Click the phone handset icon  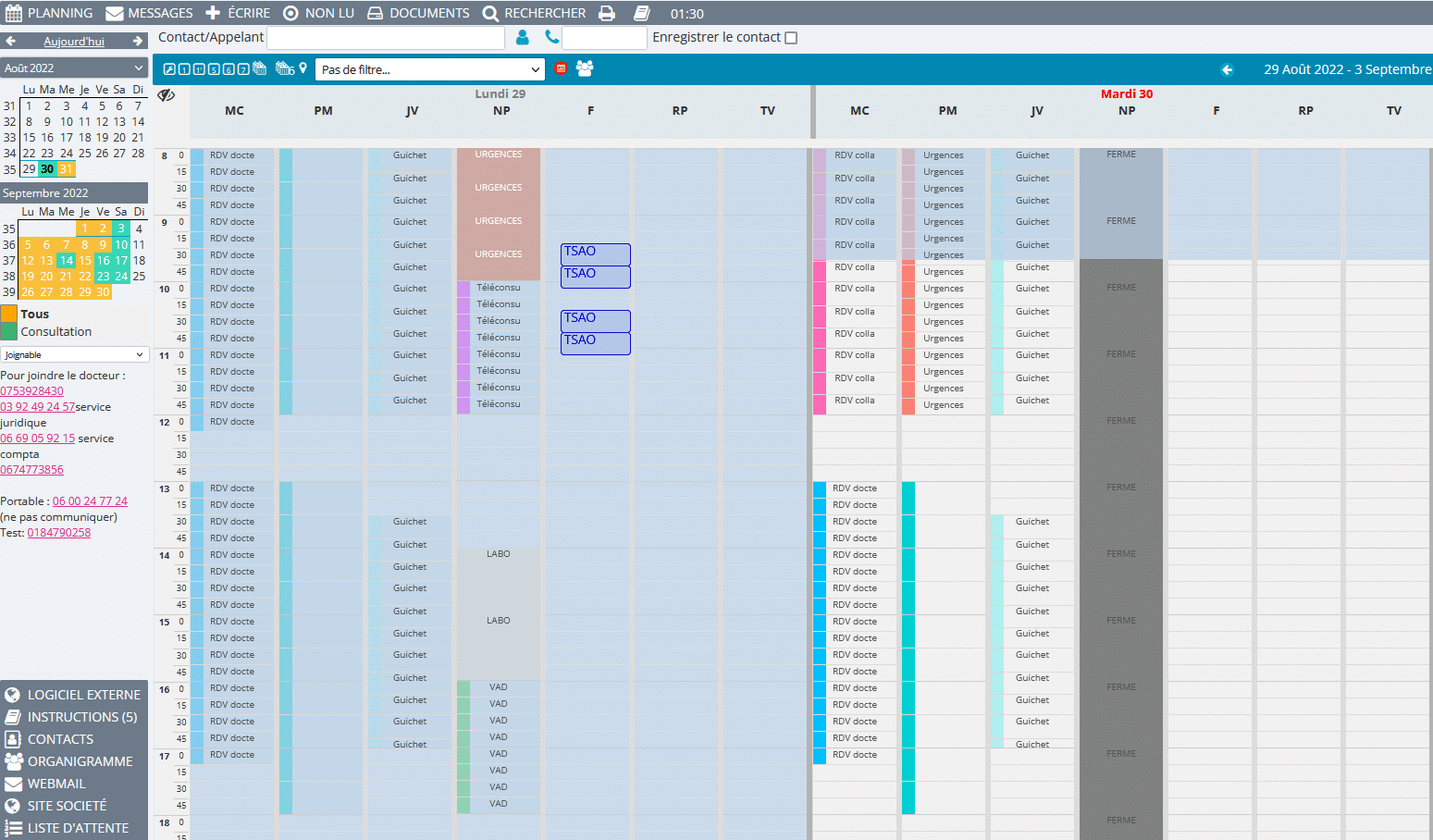552,37
